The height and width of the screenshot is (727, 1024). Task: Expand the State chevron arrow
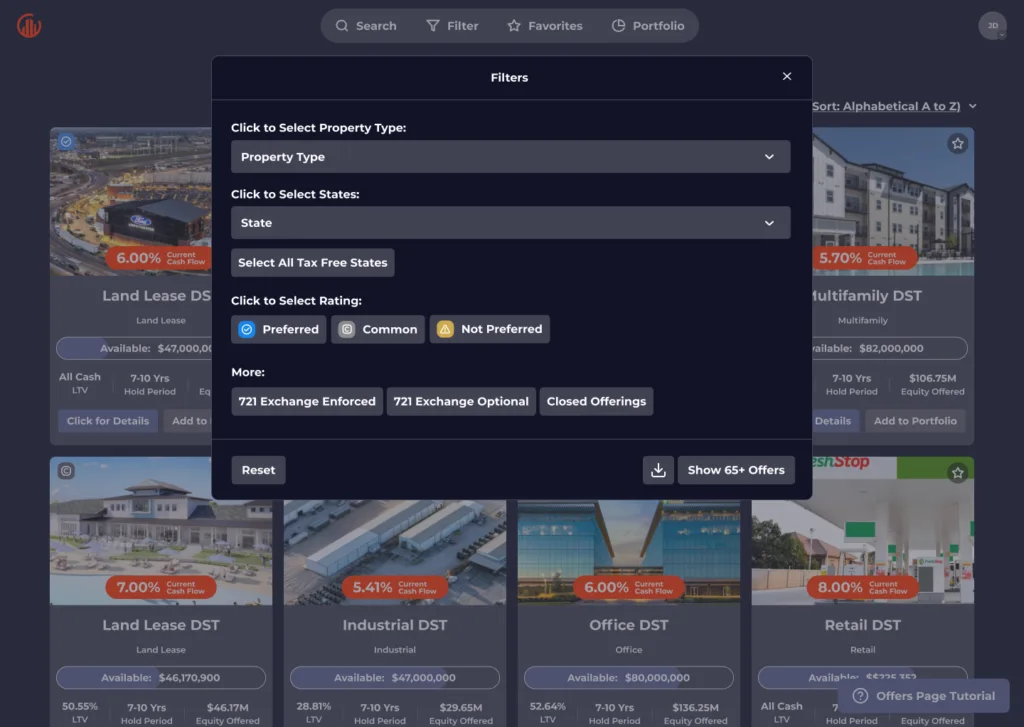[769, 223]
